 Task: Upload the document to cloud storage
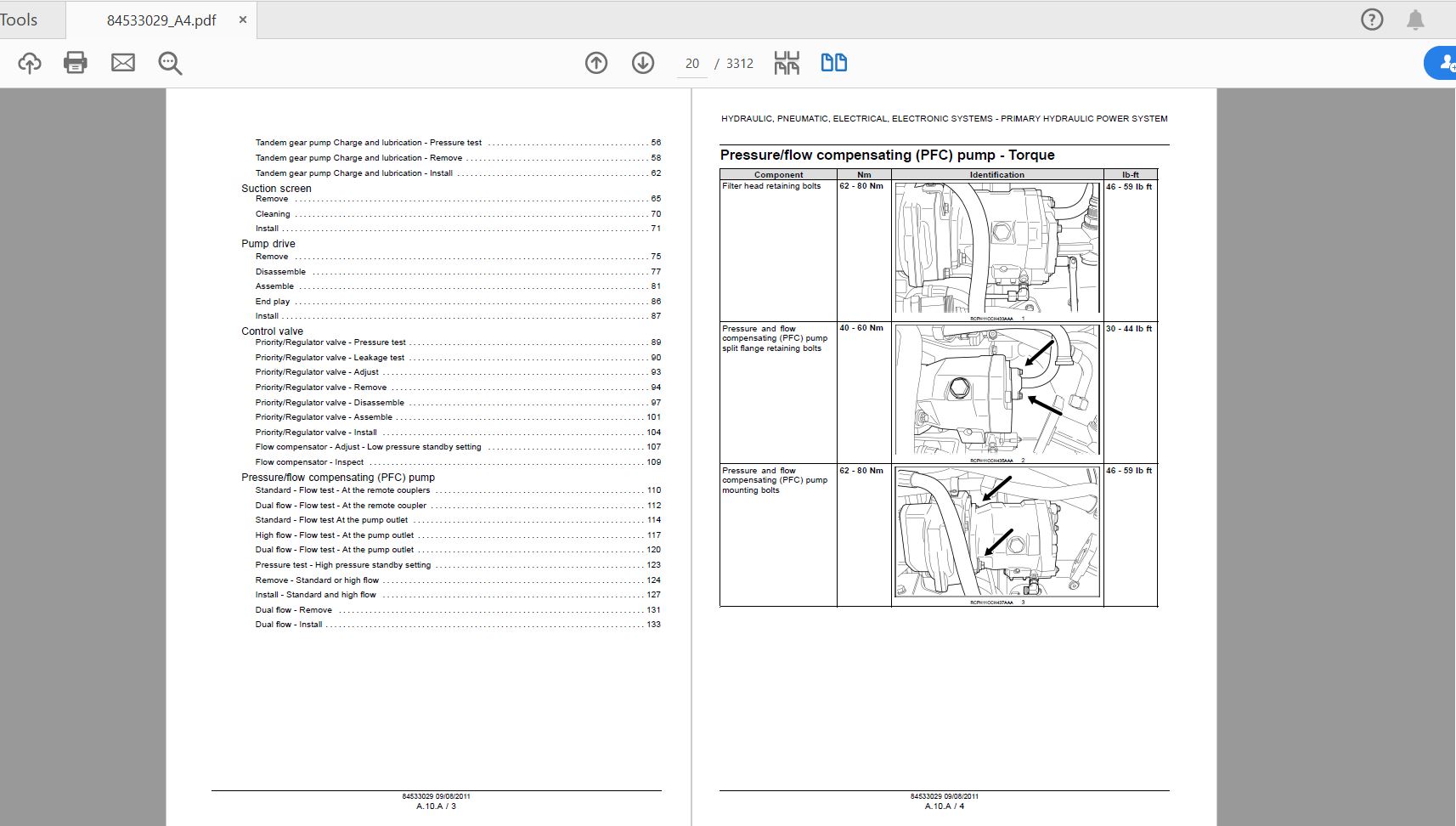click(28, 62)
